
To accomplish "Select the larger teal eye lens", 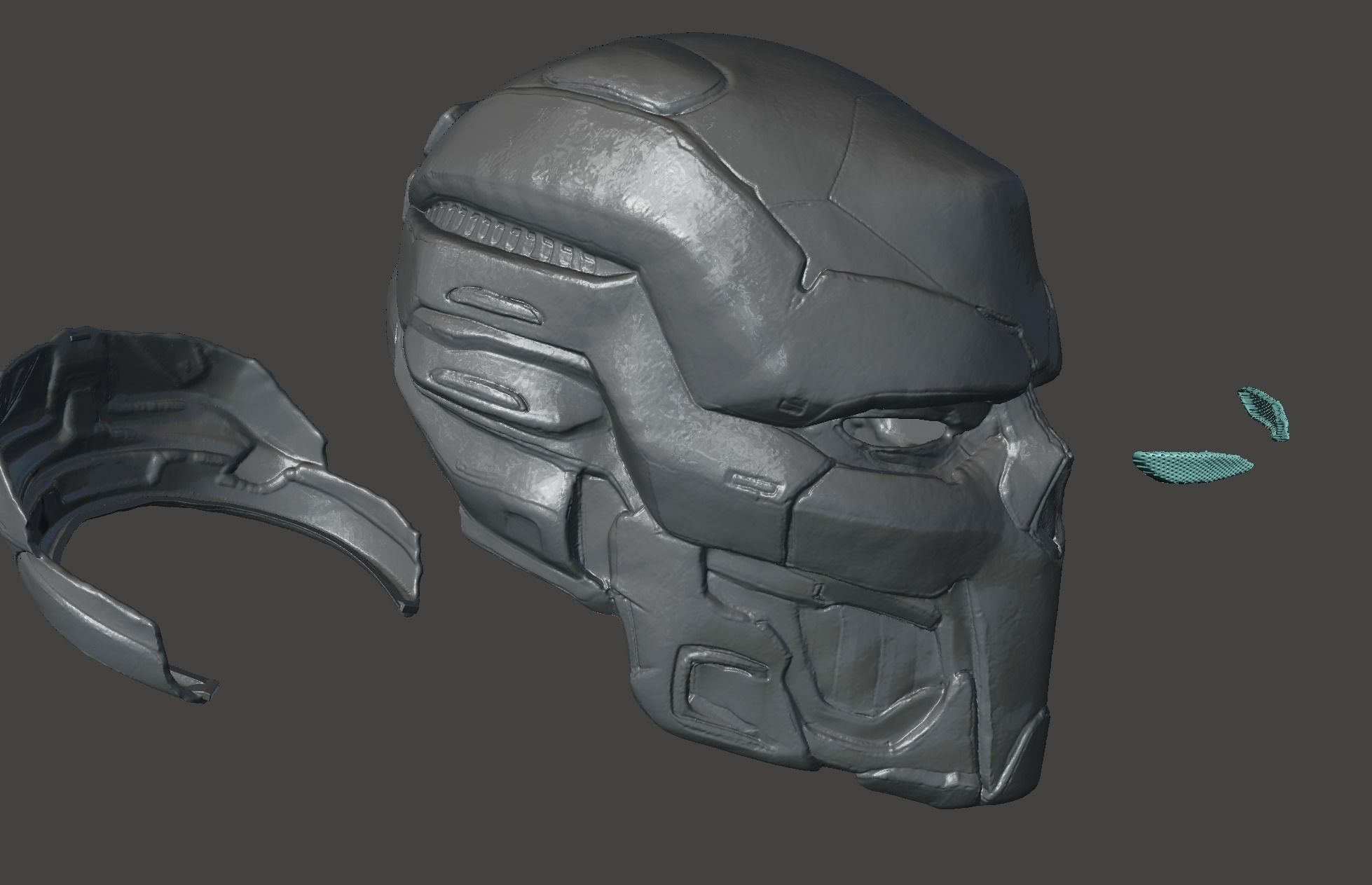I will [1193, 466].
